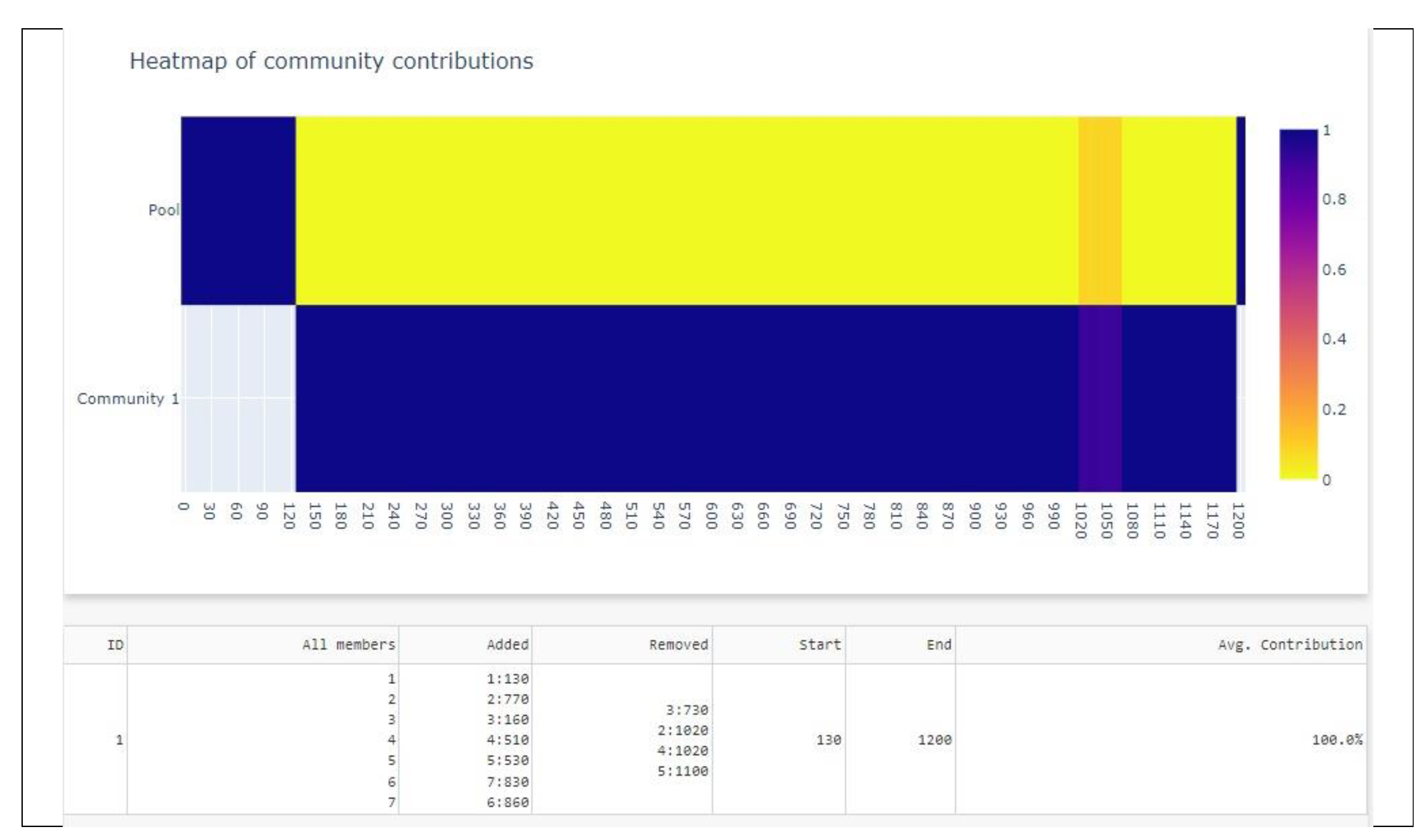Select the dark blue Pool block at timeline start

[238, 211]
